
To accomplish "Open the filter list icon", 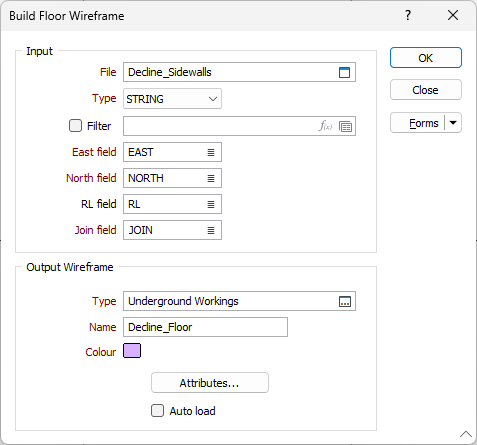I will pos(345,126).
